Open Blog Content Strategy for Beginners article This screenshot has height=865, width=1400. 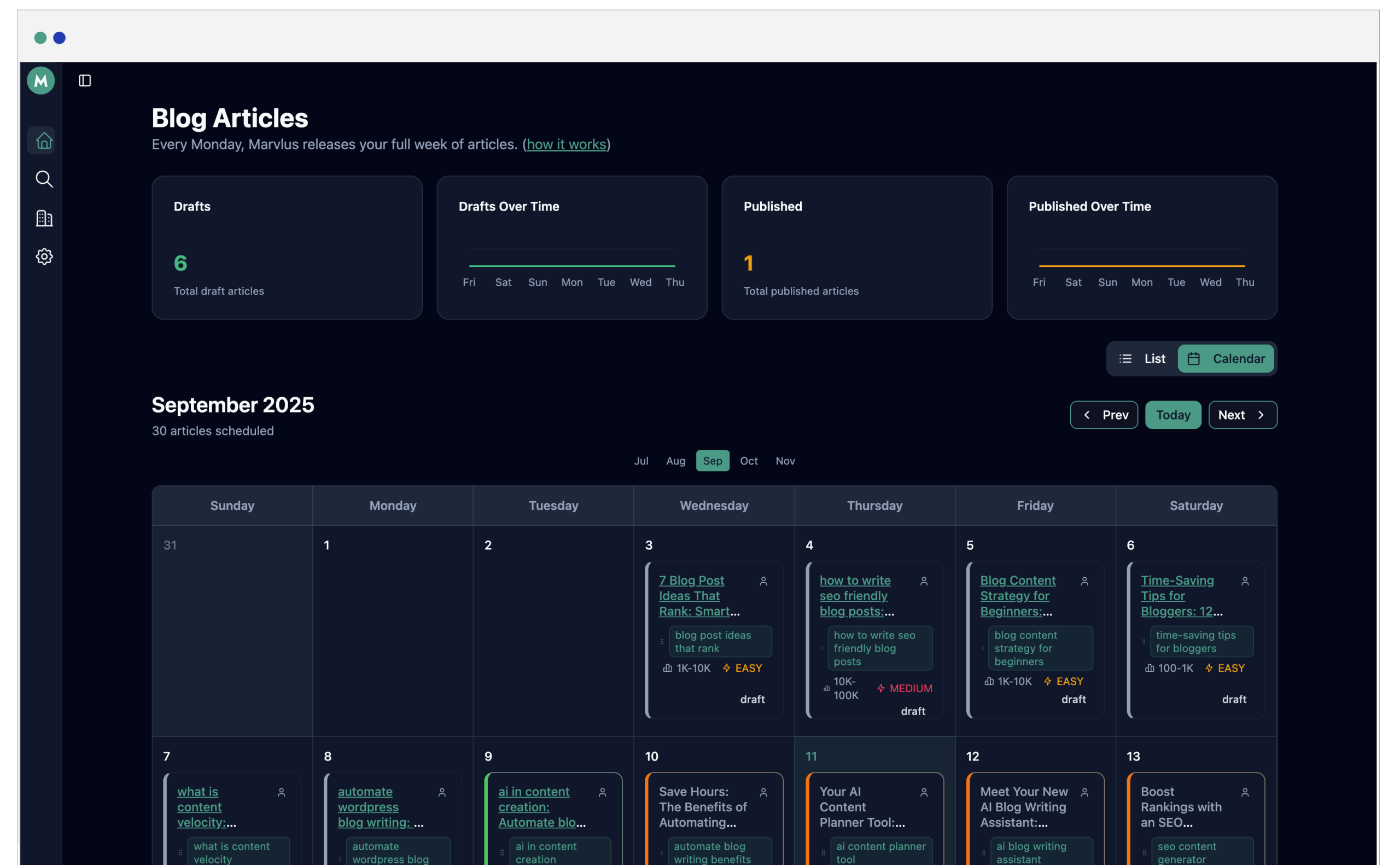pyautogui.click(x=1017, y=596)
